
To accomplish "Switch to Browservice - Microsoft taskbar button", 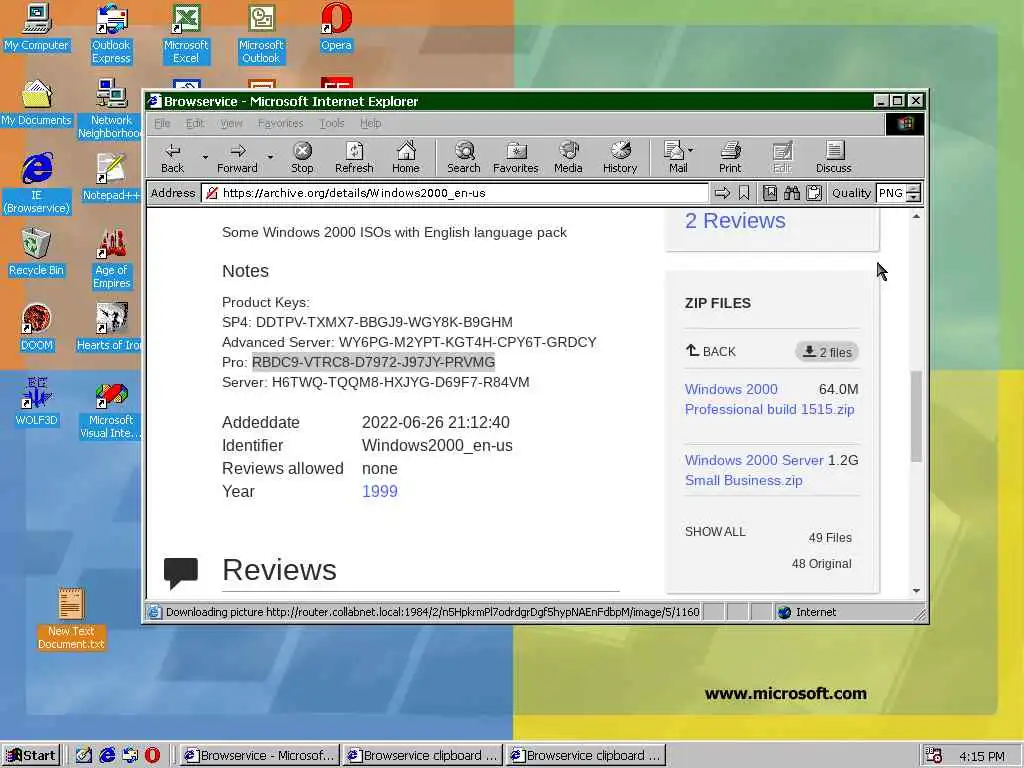I will (x=259, y=756).
